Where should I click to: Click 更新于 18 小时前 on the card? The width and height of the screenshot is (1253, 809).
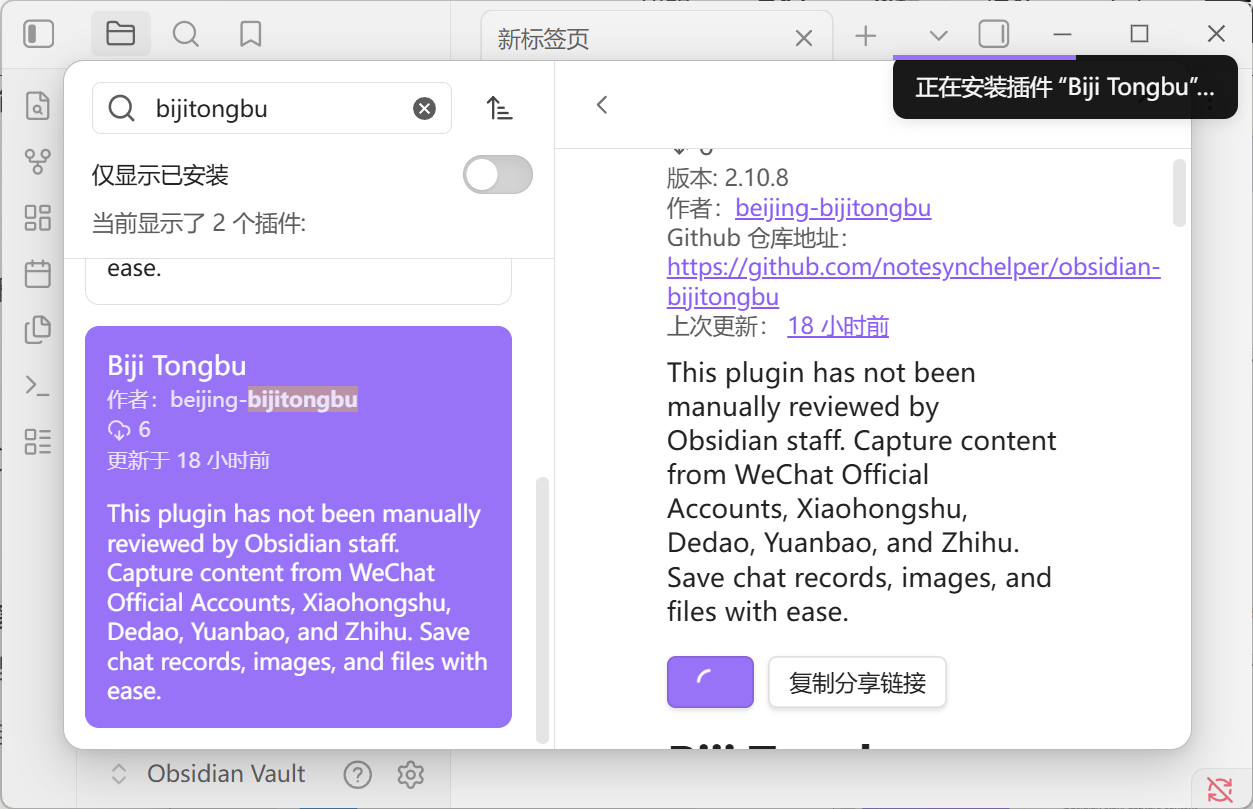(188, 461)
